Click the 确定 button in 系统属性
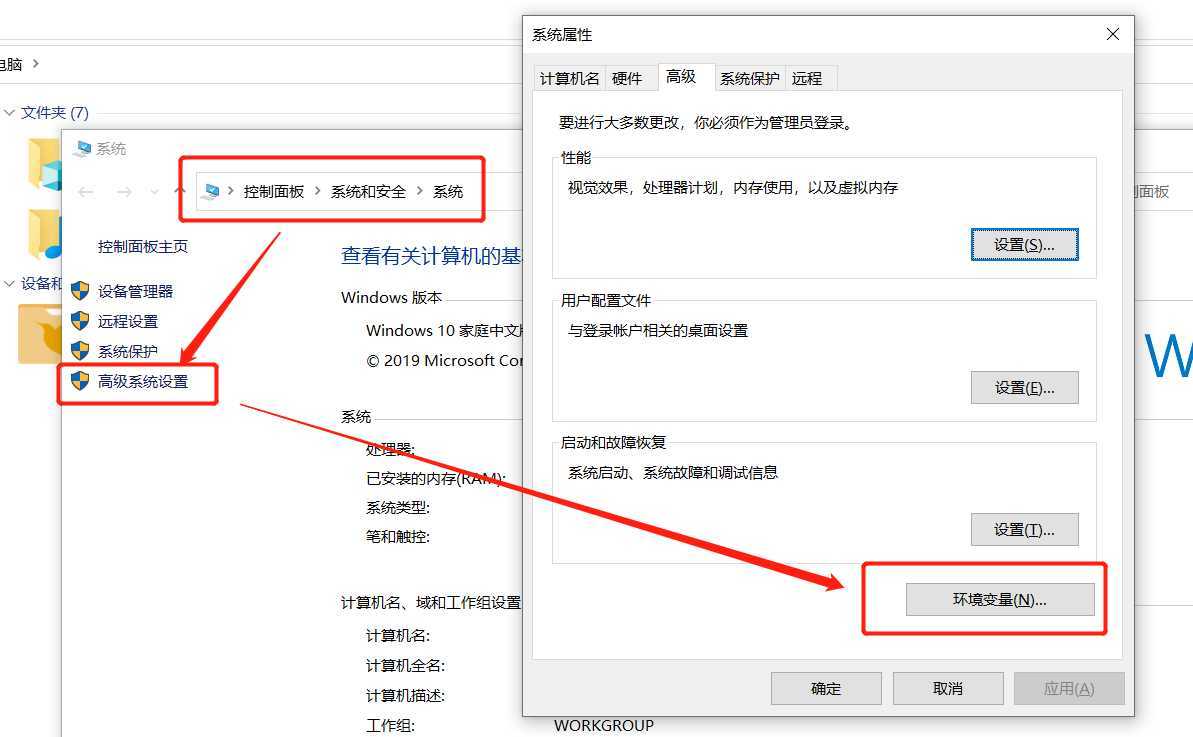Viewport: 1193px width, 737px height. point(825,688)
